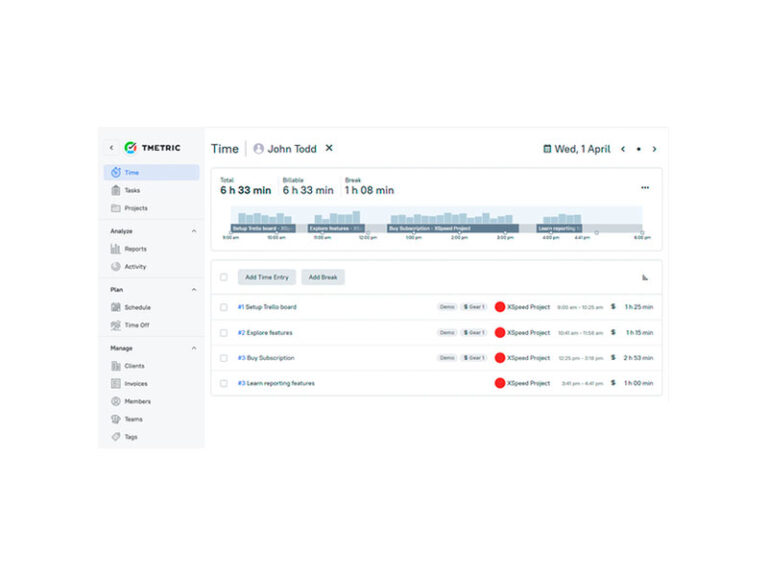The height and width of the screenshot is (576, 768).
Task: Click red project dot on Setup Trello row
Action: click(500, 307)
